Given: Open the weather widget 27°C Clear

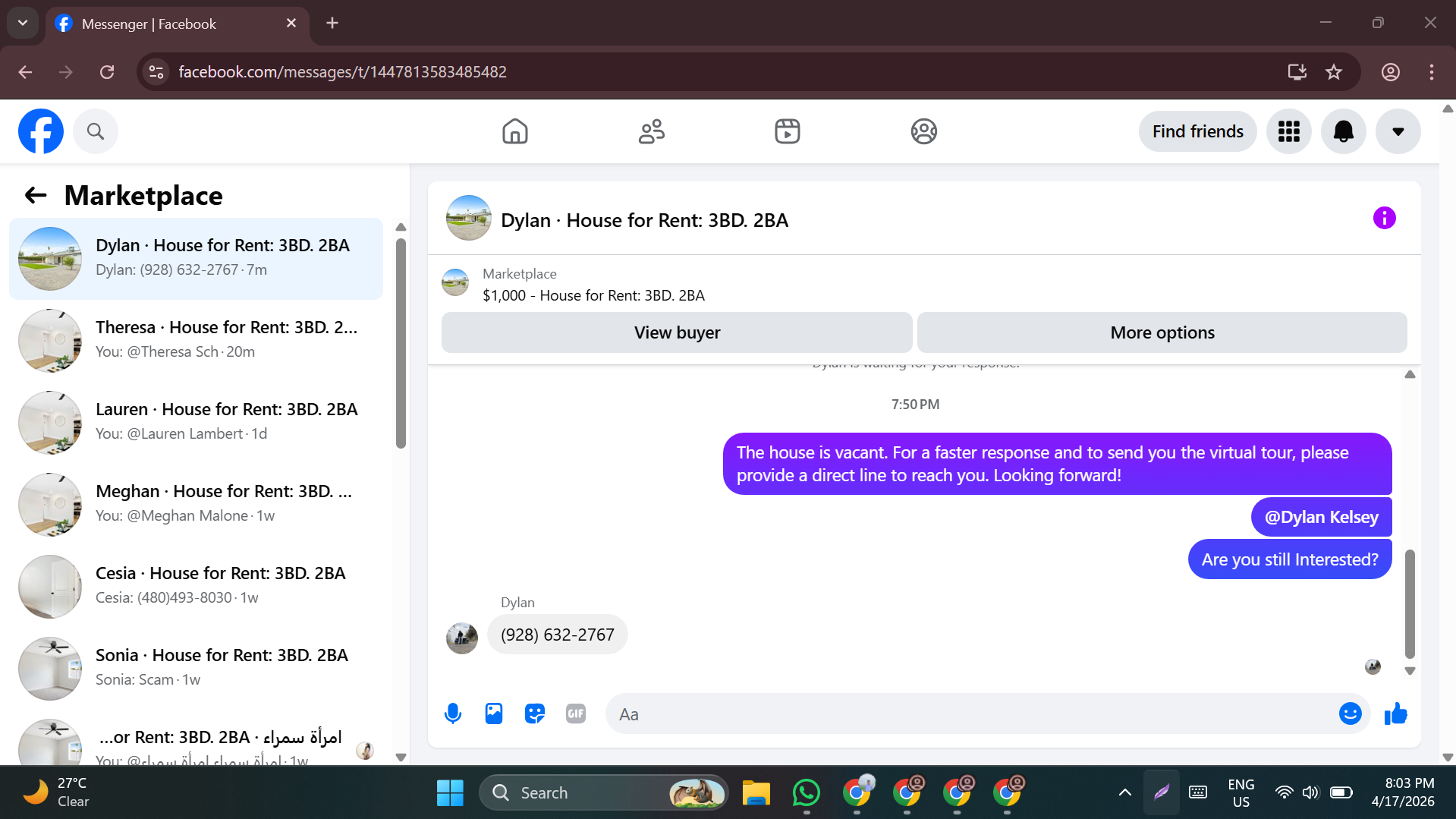Looking at the screenshot, I should pos(56,792).
